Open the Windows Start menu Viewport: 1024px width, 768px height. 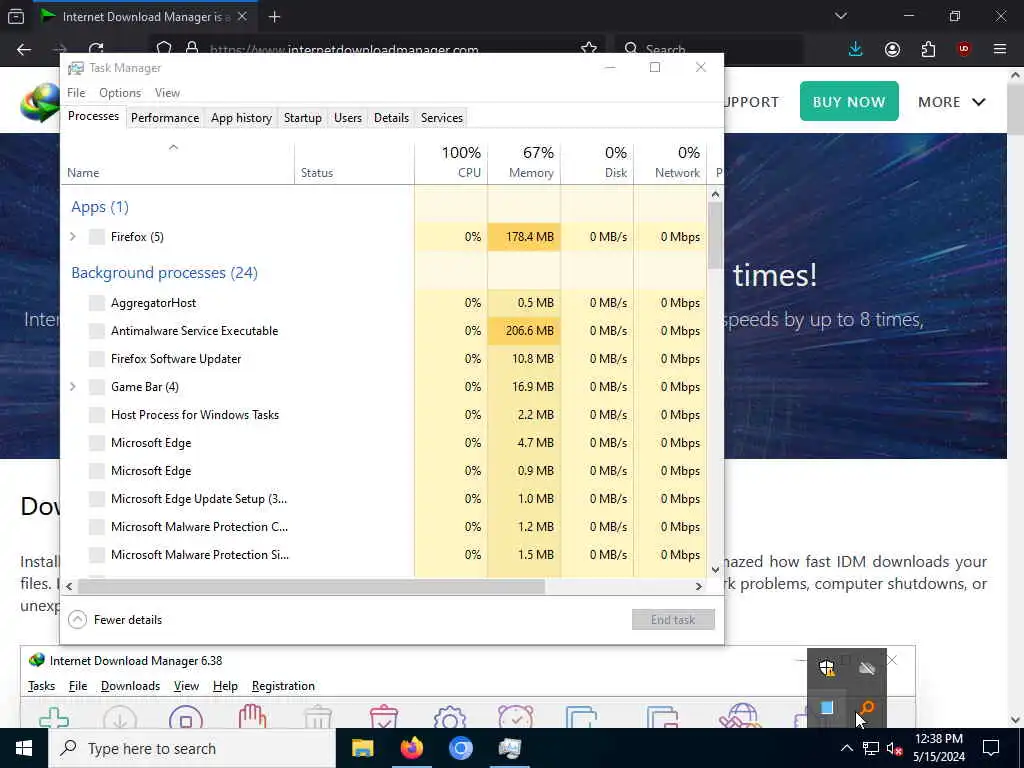coord(24,748)
